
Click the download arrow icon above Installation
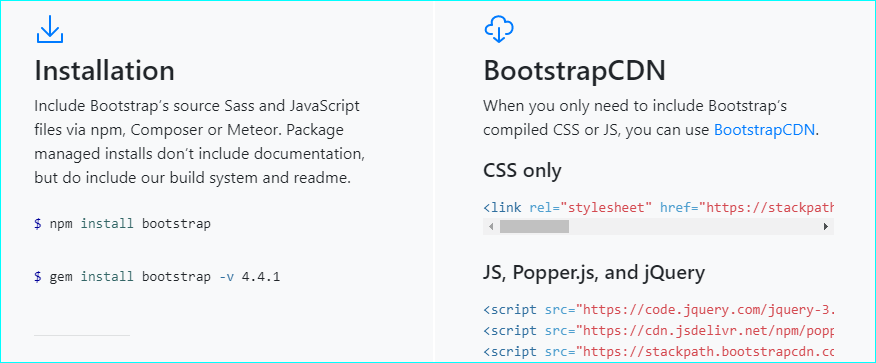50,30
